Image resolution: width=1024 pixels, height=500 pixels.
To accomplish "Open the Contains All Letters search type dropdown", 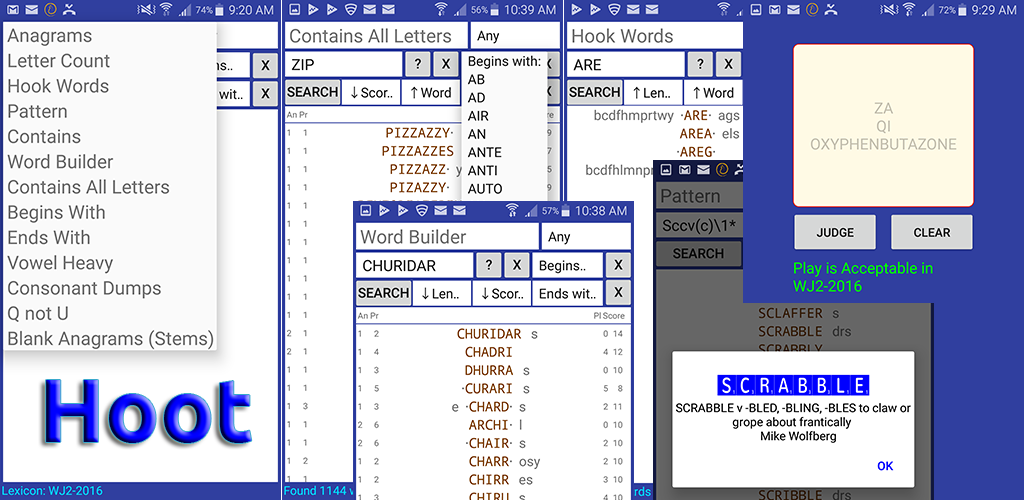I will tap(376, 36).
